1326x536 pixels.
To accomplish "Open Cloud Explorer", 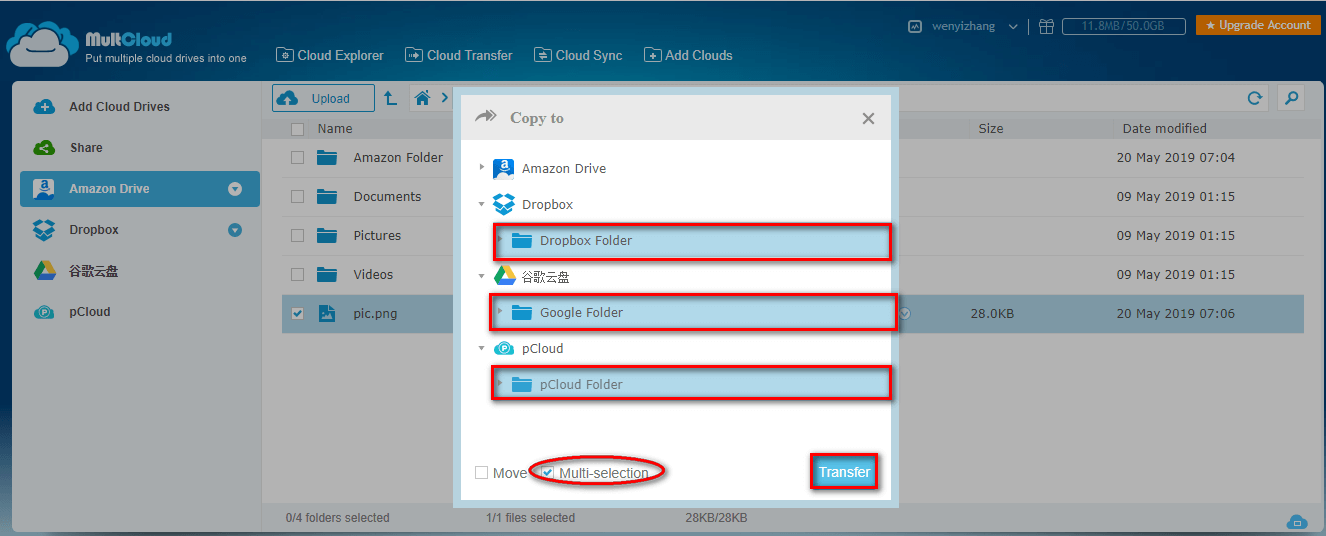I will pyautogui.click(x=330, y=55).
